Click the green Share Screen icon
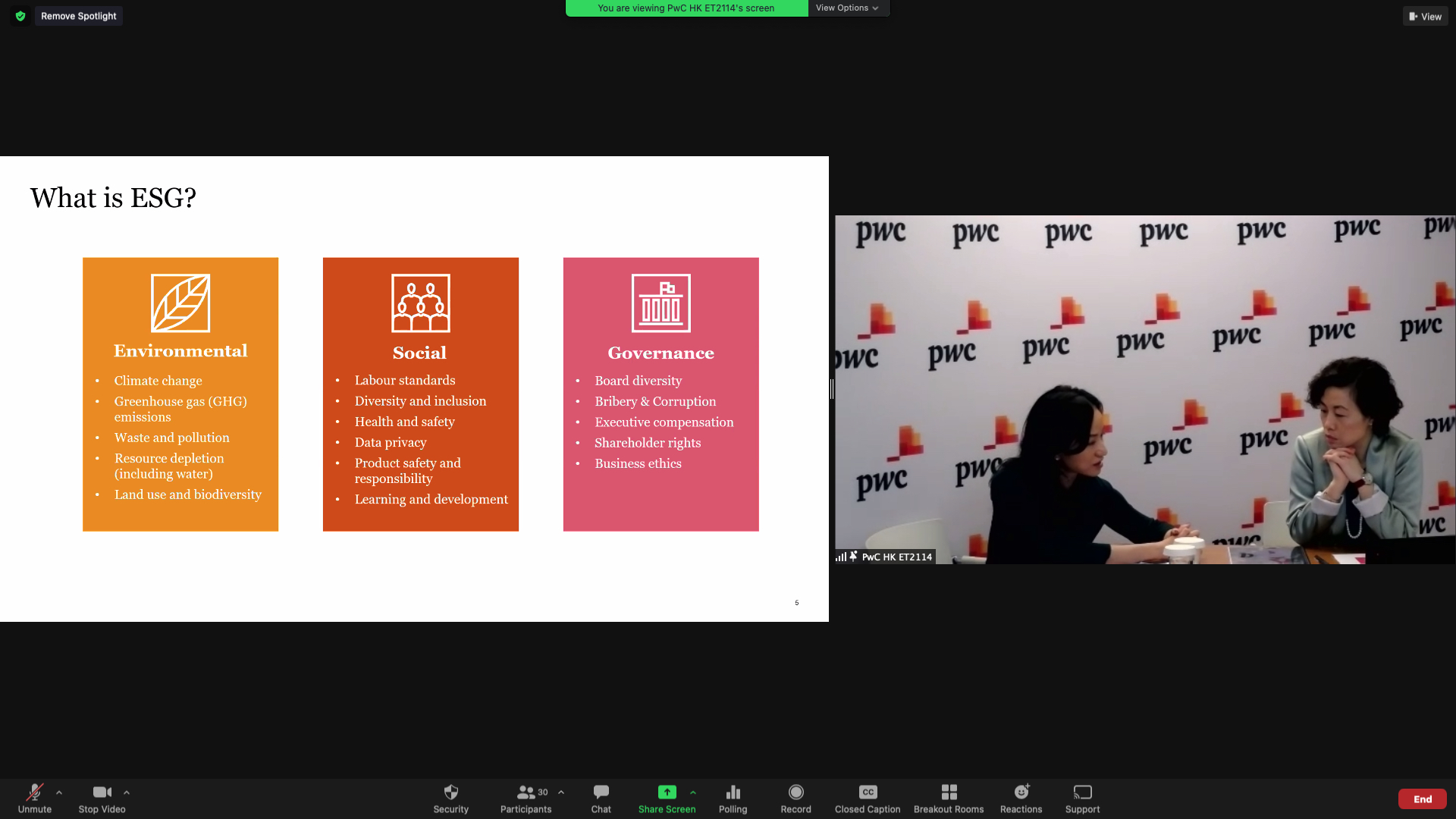This screenshot has height=819, width=1456. [x=667, y=792]
